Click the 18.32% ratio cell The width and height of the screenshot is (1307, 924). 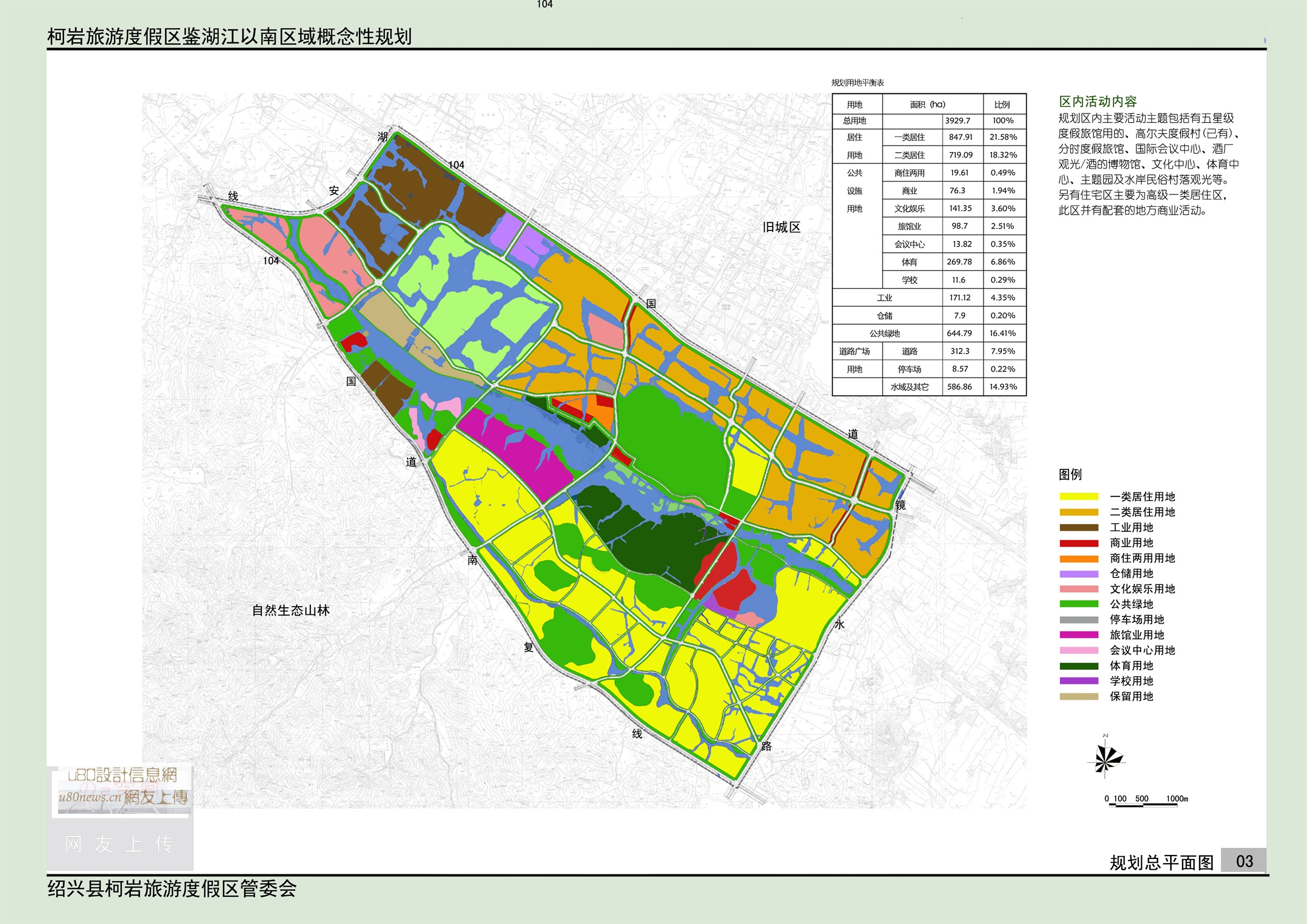[x=1003, y=155]
